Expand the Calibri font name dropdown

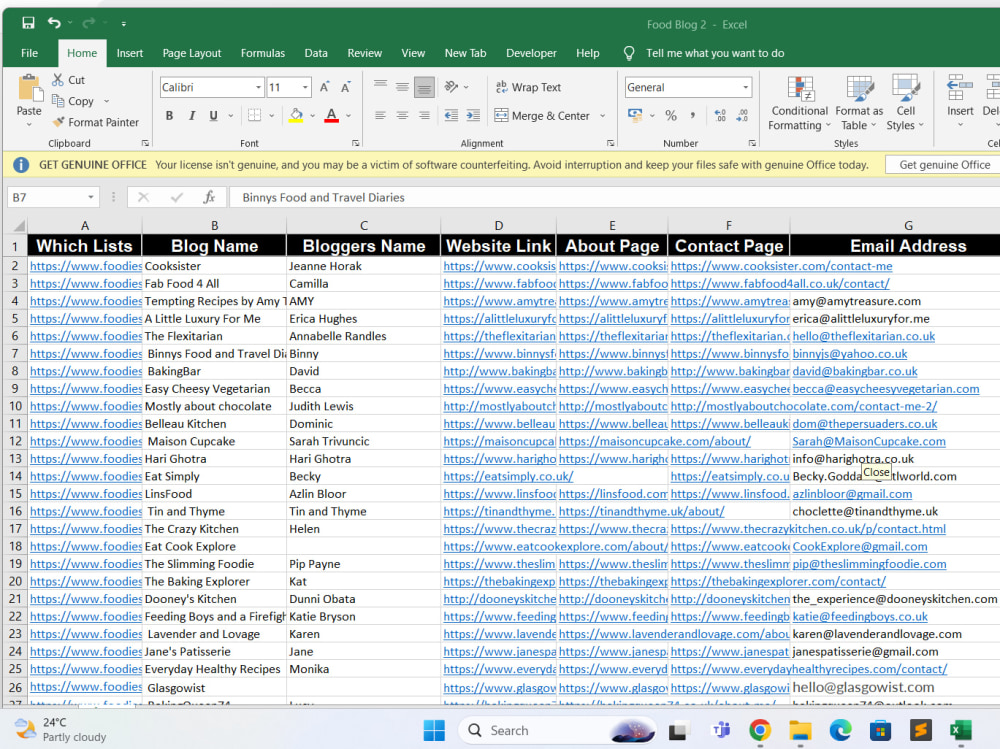coord(258,87)
